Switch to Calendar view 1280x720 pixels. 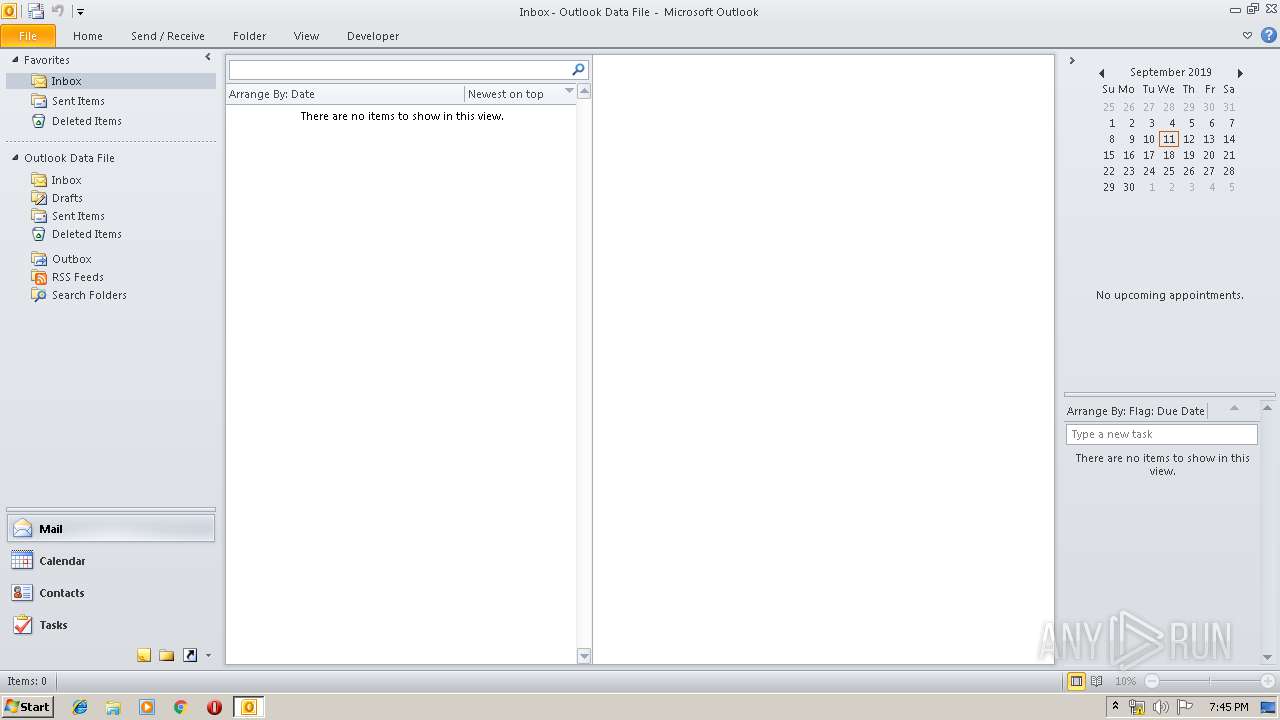coord(111,561)
